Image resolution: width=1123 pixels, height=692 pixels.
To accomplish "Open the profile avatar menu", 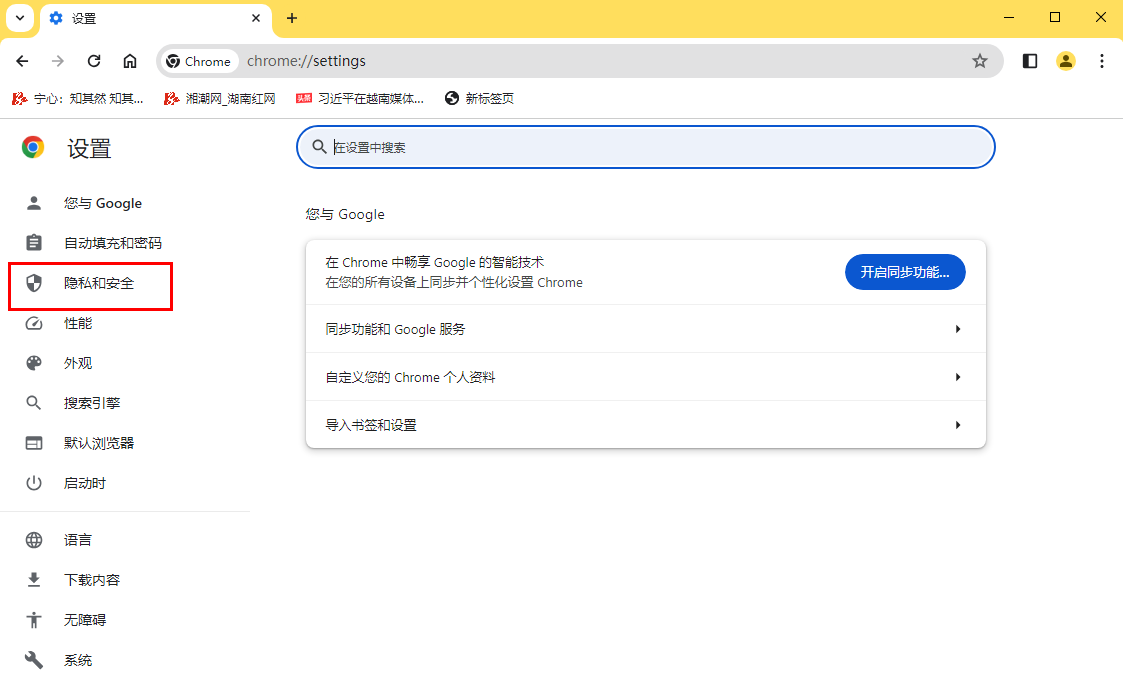I will click(1066, 61).
